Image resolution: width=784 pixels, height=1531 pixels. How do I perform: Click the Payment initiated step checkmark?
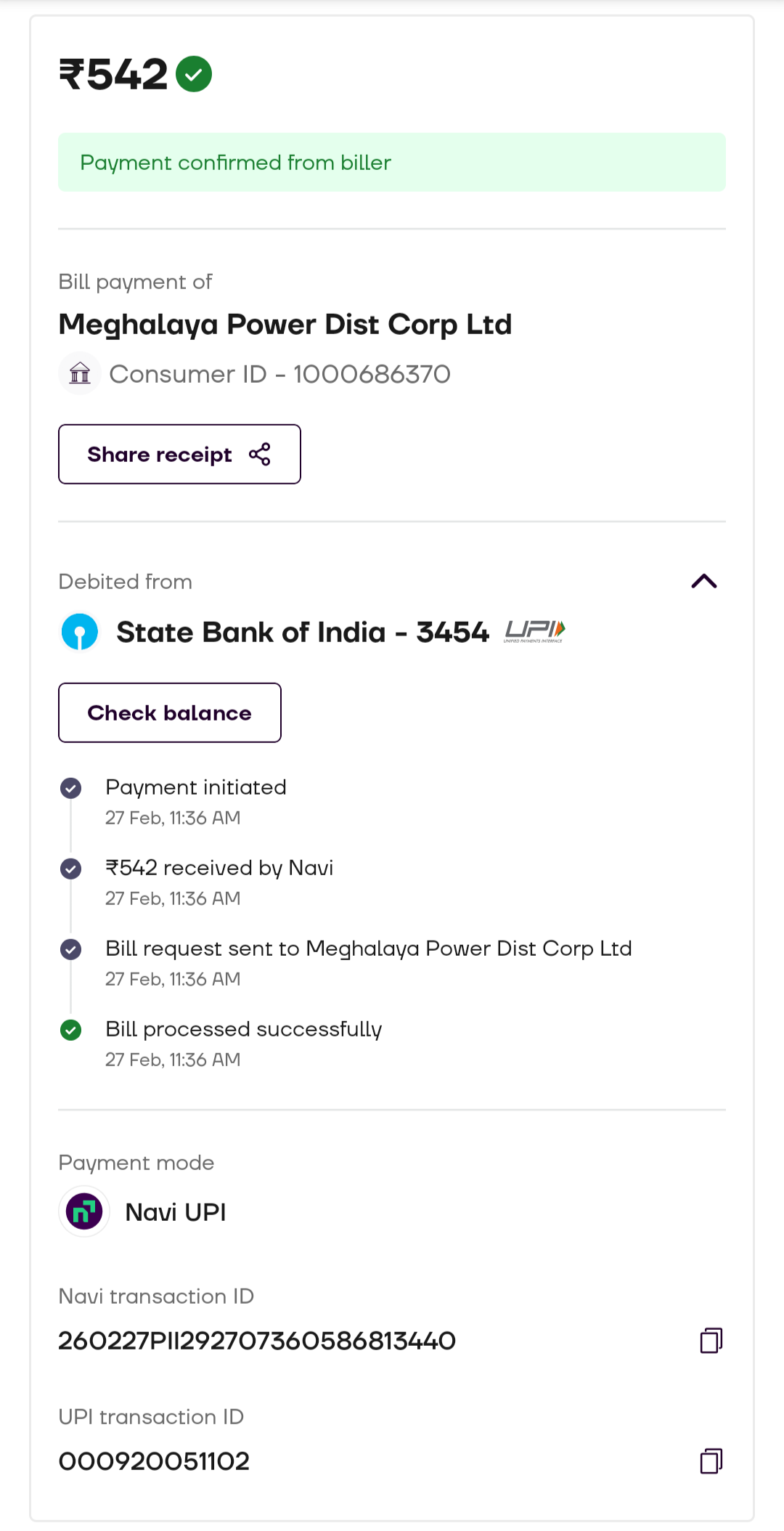(x=71, y=788)
